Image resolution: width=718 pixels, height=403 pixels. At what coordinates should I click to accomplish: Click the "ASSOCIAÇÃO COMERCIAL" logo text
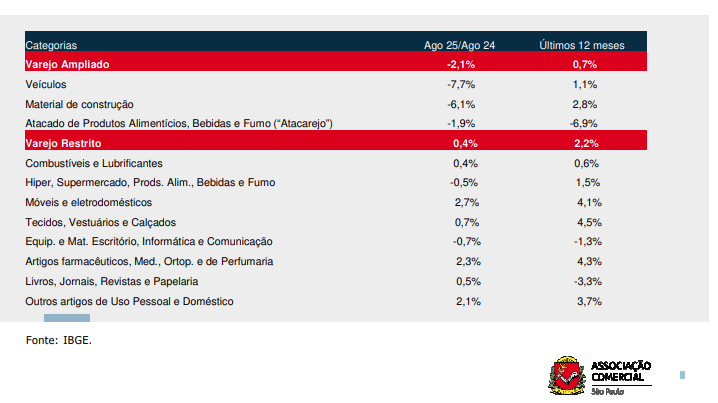[622, 371]
